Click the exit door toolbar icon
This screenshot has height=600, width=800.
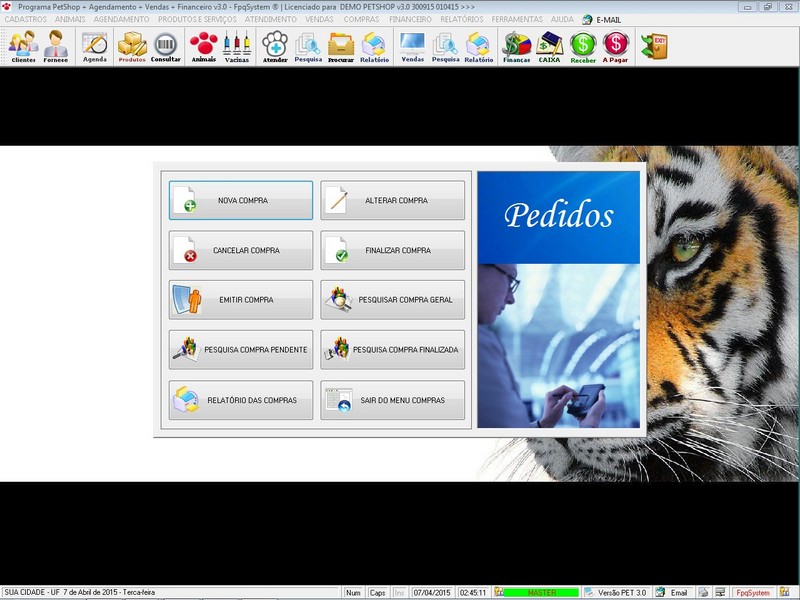654,46
